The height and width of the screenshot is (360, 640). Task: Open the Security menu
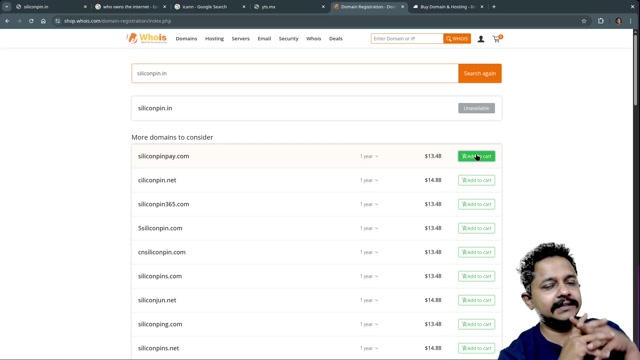289,39
